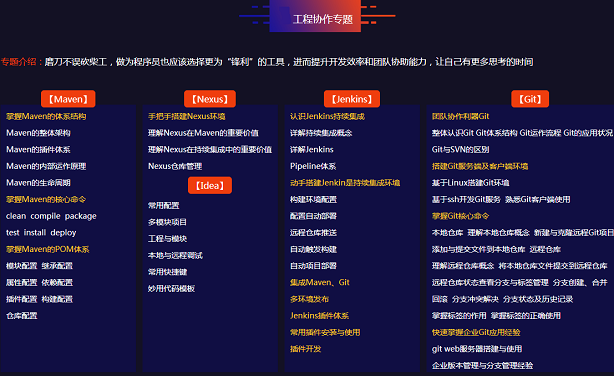
Task: Click 远程仓库状态查看分支与标签管理 line
Action: pyautogui.click(x=490, y=282)
